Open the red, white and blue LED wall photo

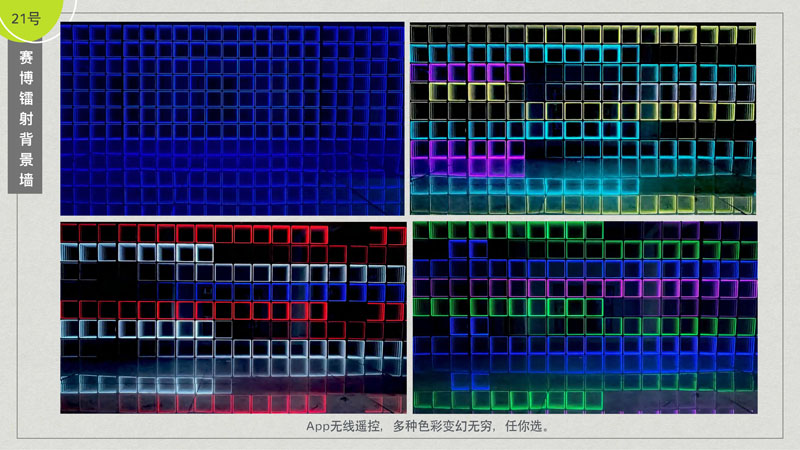click(x=233, y=317)
